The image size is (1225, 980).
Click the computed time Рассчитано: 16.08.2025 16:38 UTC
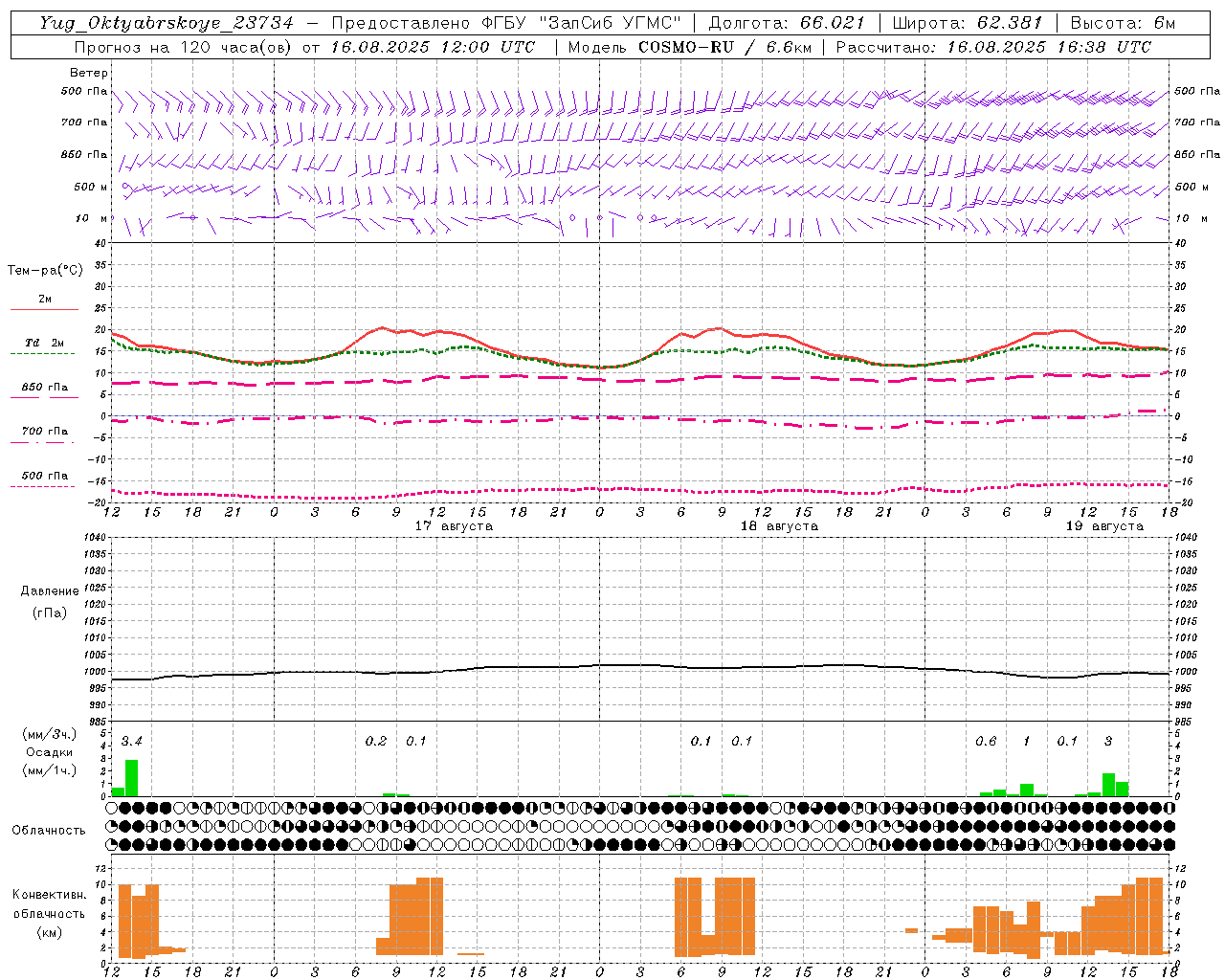tap(993, 47)
